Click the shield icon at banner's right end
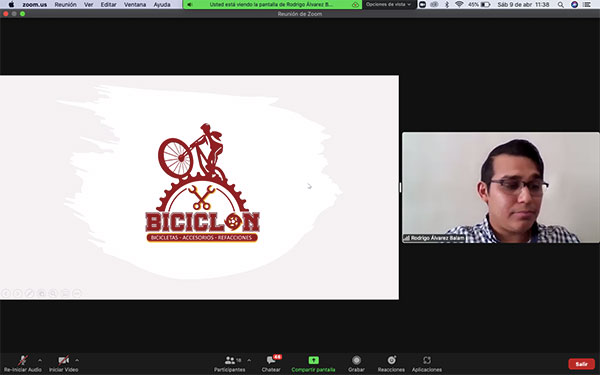The width and height of the screenshot is (600, 375). point(356,5)
